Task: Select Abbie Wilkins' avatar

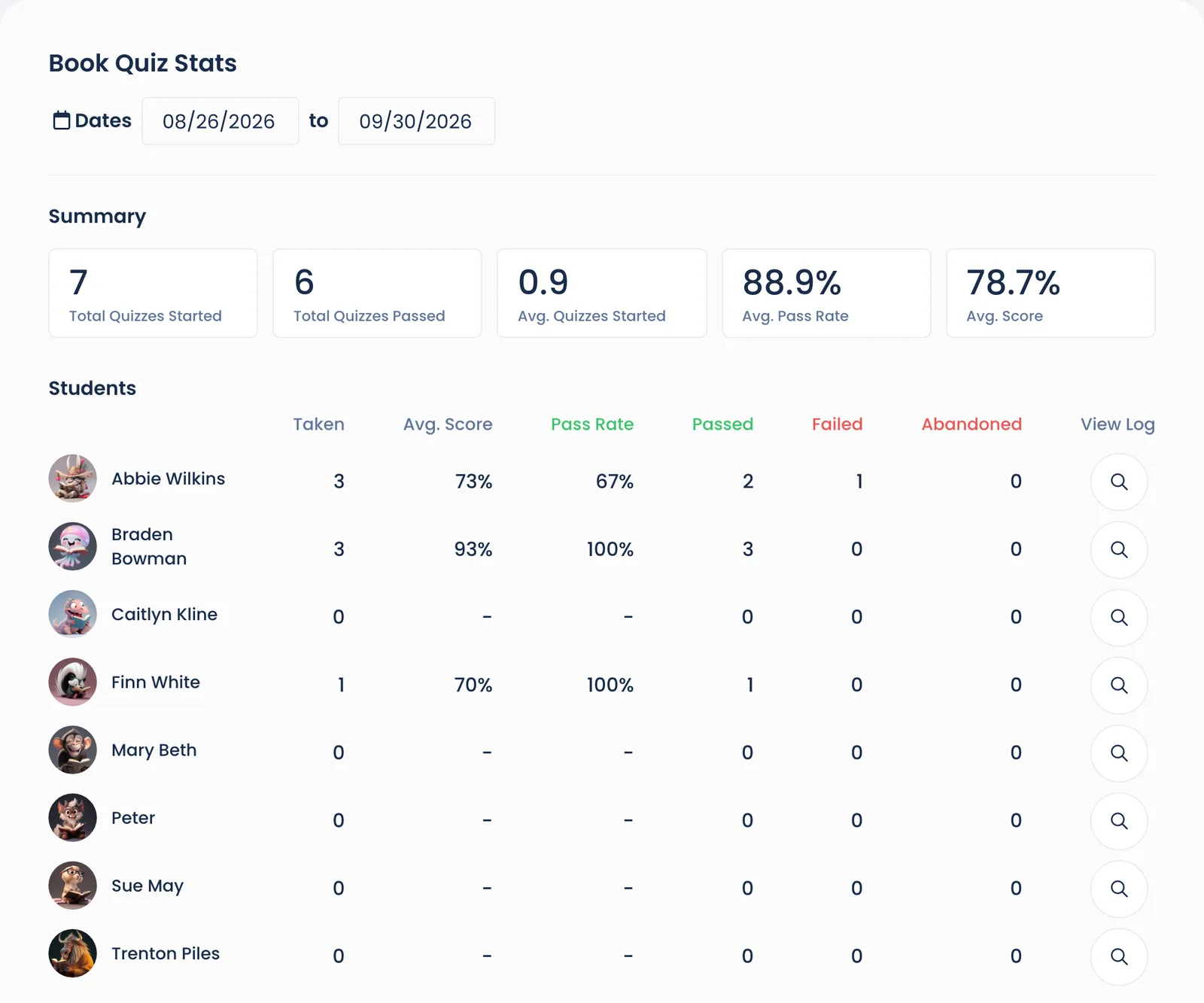Action: (73, 479)
